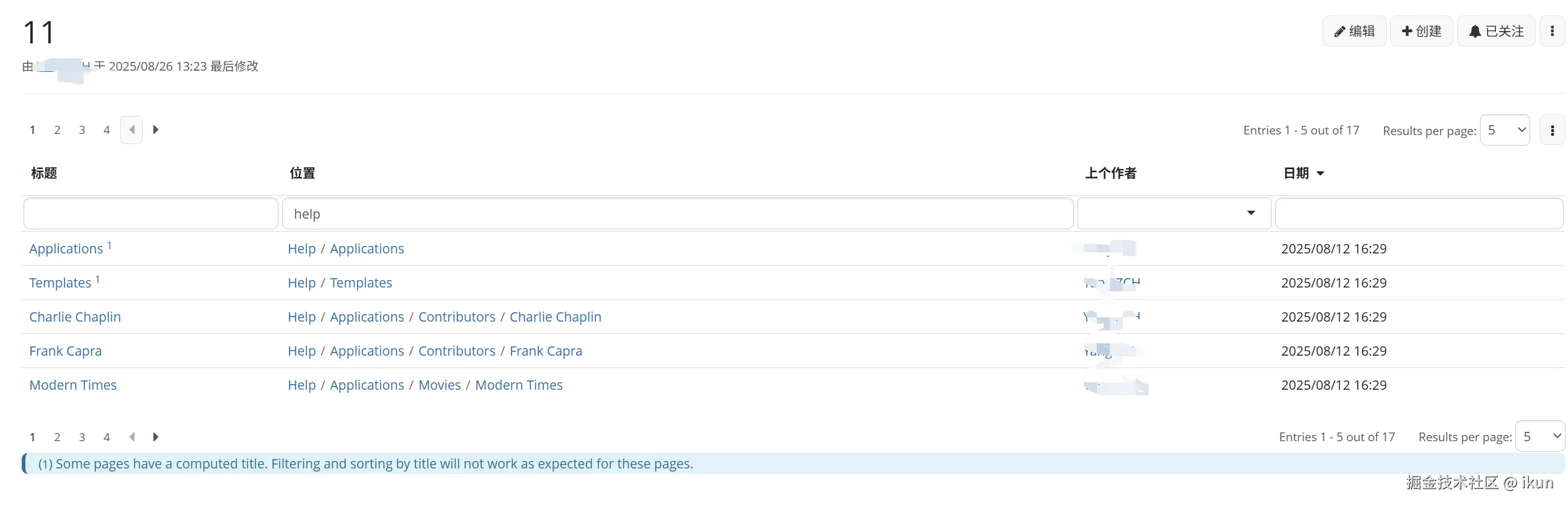Expand the 上个作者 author filter dropdown
The width and height of the screenshot is (1568, 505).
pyautogui.click(x=1251, y=213)
